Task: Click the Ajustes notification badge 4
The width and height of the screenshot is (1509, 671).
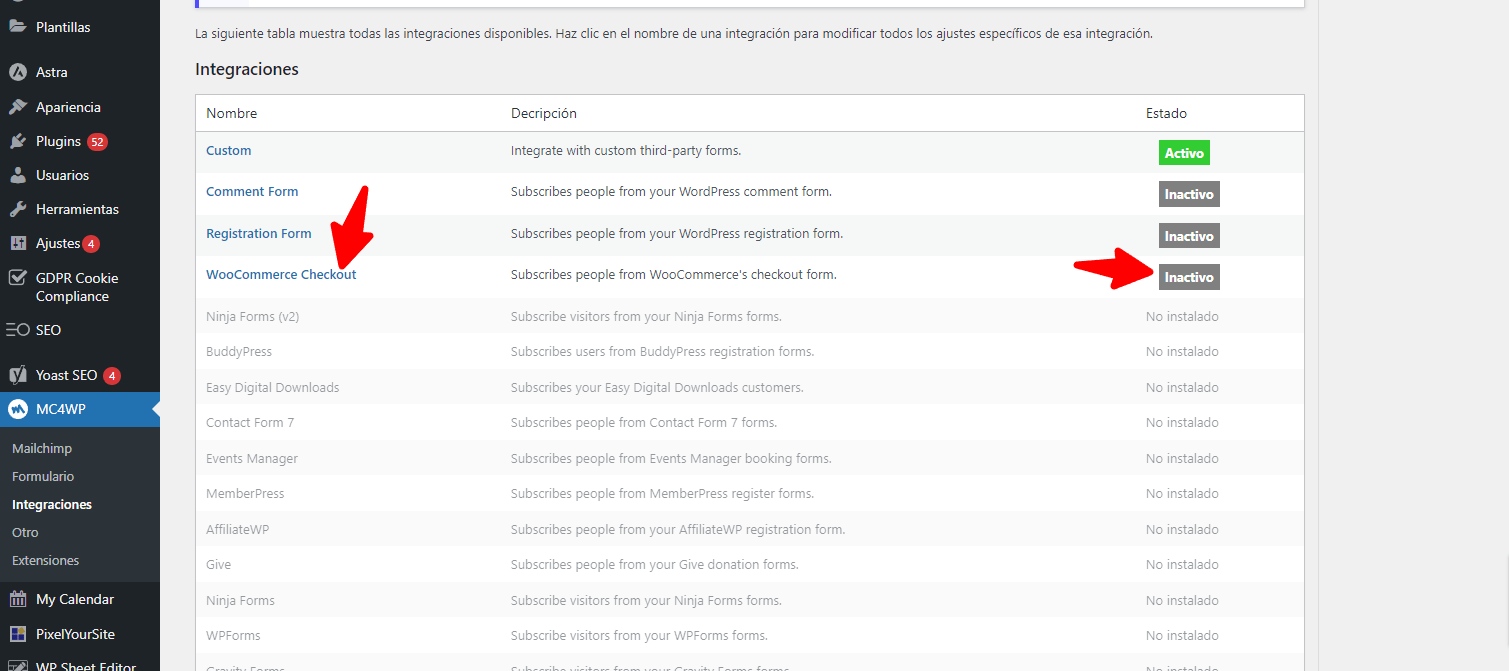Action: (x=91, y=244)
